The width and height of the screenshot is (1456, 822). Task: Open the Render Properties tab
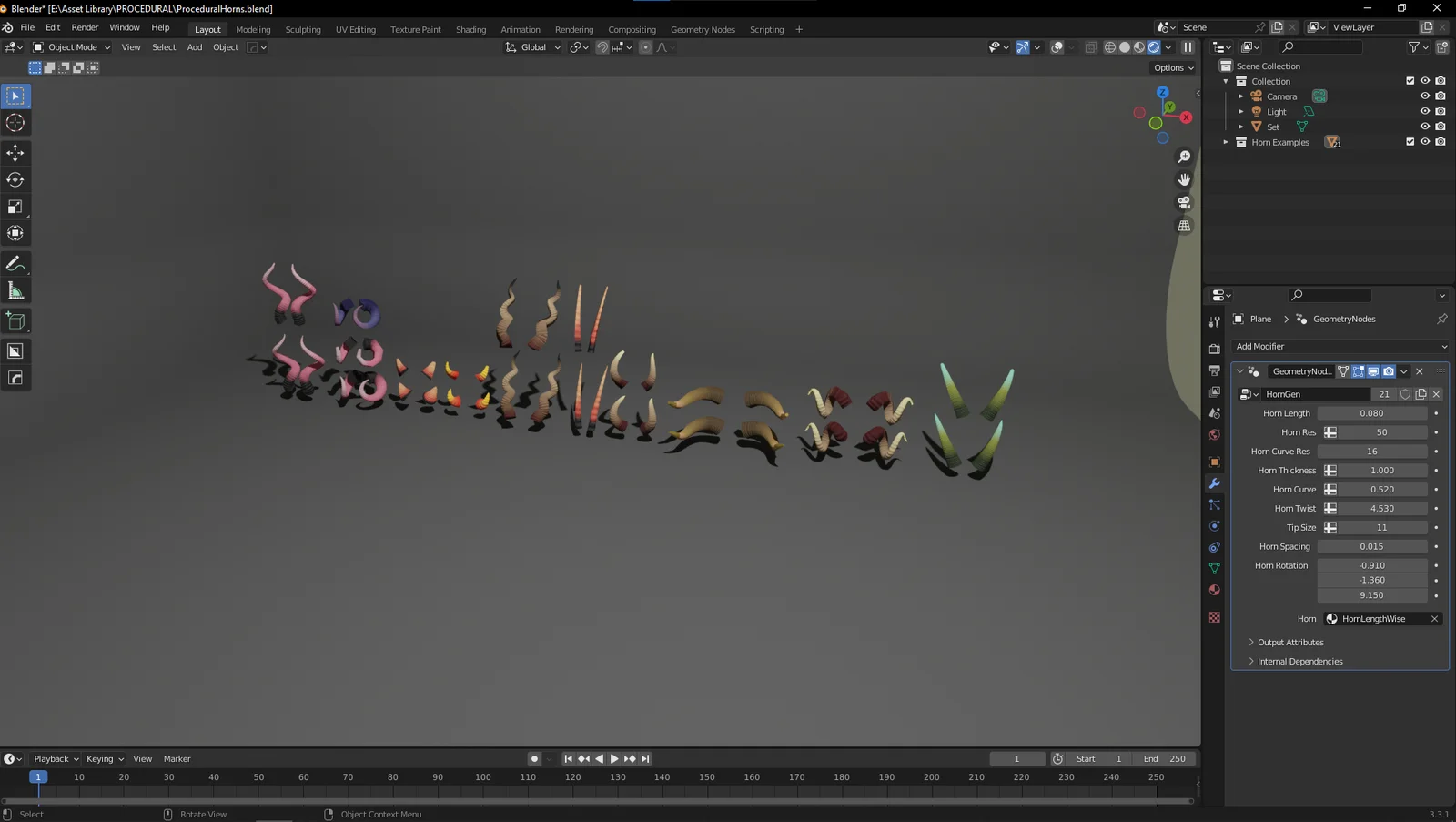[x=1214, y=349]
